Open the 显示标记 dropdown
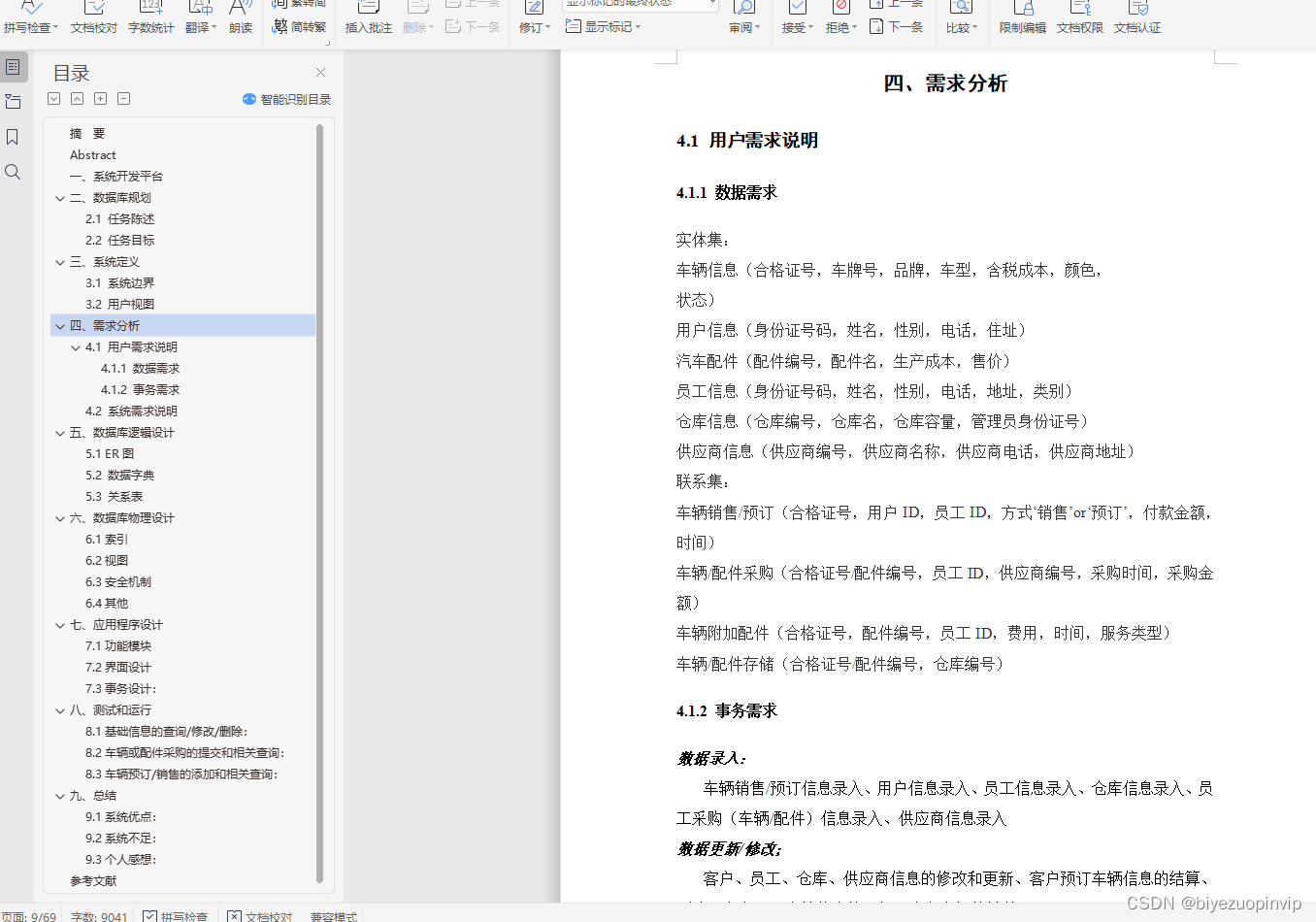The image size is (1316, 922). [x=604, y=27]
